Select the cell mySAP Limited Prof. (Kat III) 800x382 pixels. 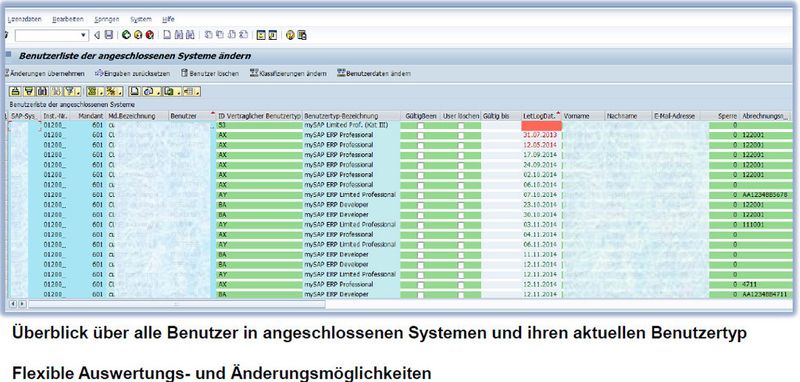351,125
